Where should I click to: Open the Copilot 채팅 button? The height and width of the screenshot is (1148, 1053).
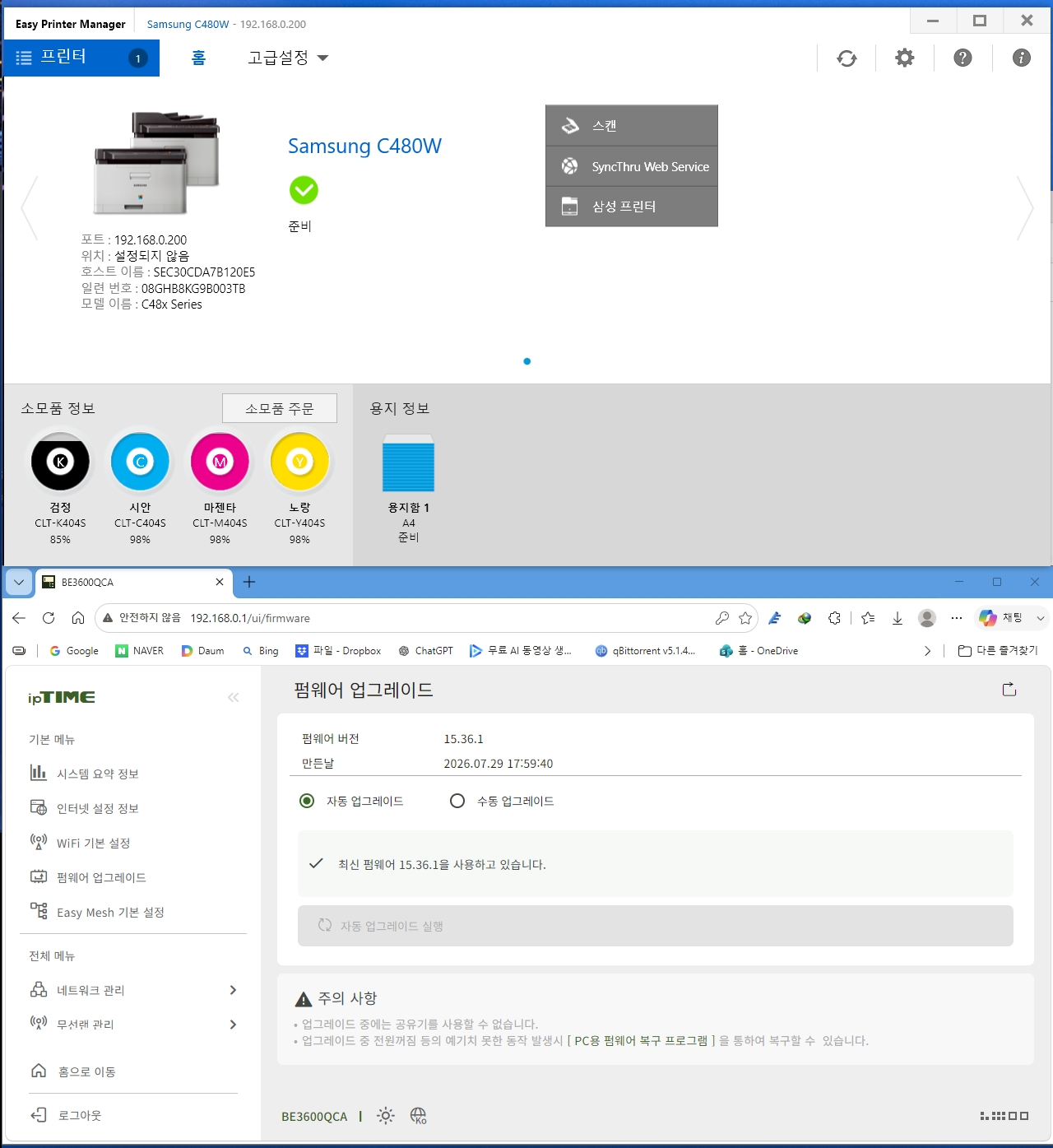pyautogui.click(x=1001, y=618)
